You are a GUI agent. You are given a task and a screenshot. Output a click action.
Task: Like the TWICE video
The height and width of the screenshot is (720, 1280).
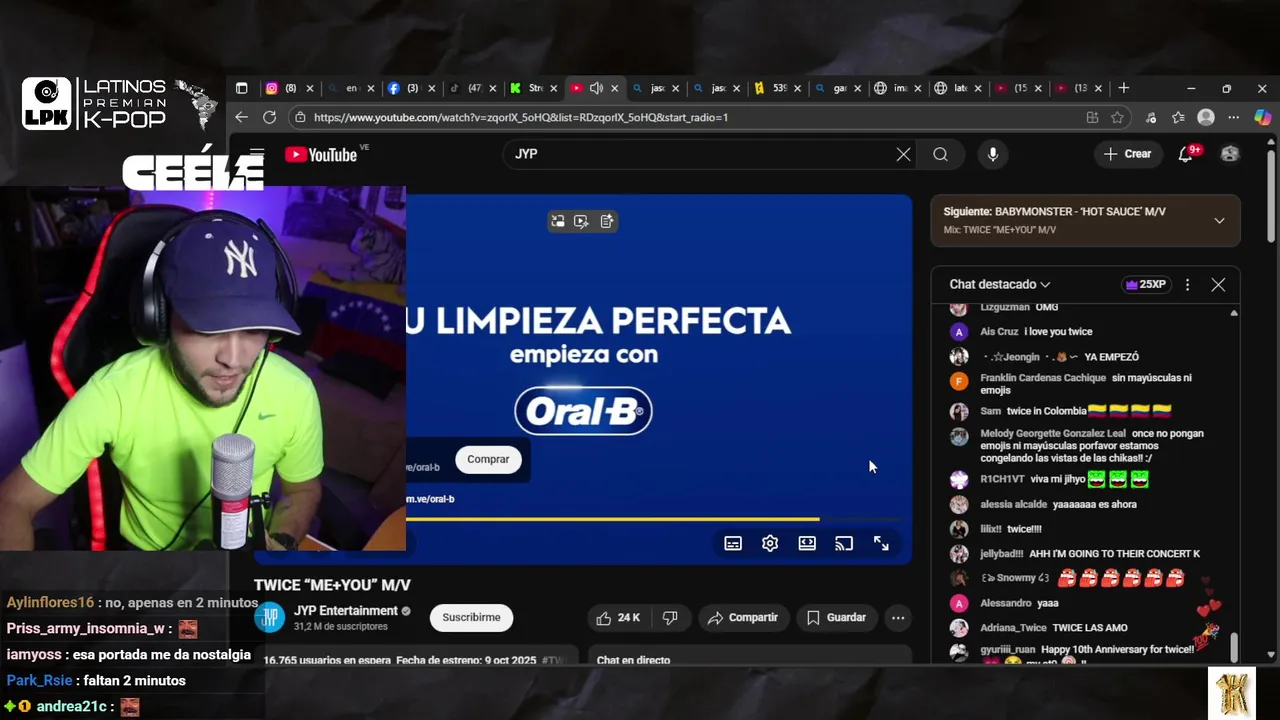click(x=618, y=618)
